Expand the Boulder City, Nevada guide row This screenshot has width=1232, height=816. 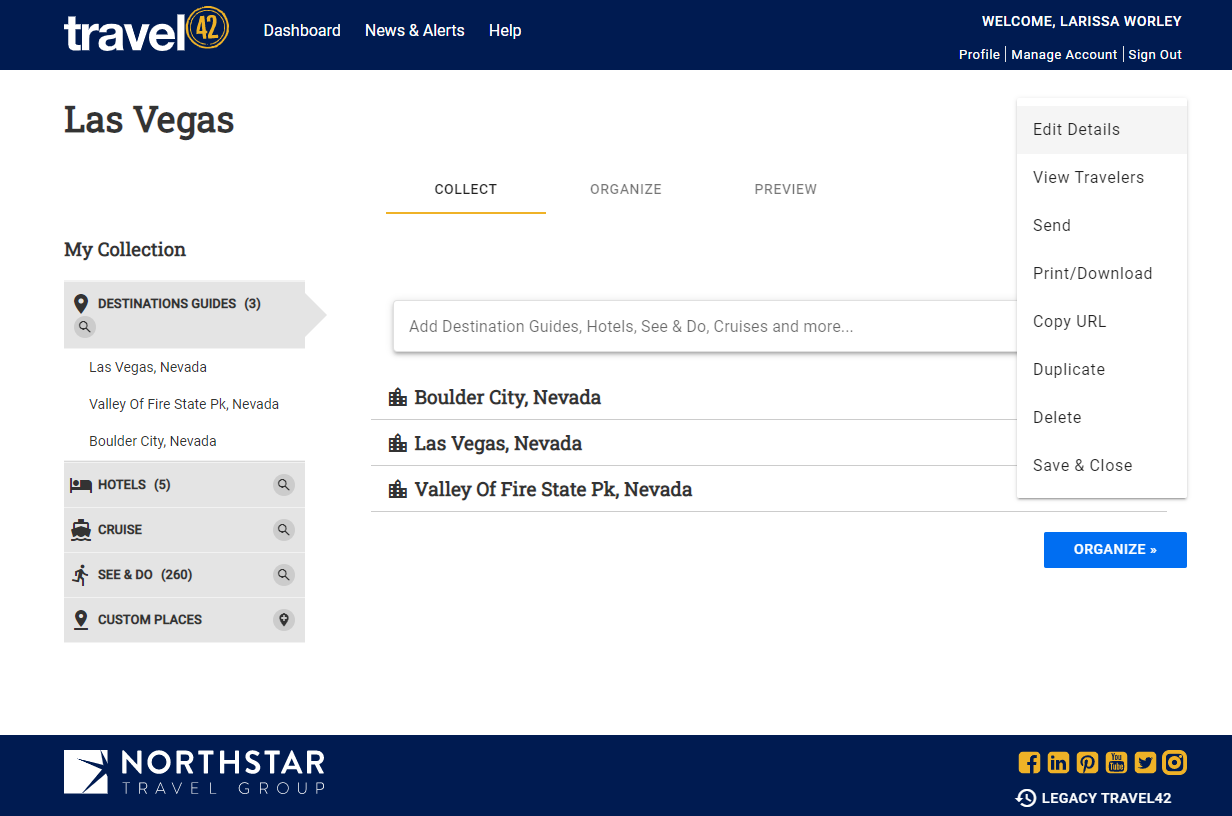tap(507, 397)
